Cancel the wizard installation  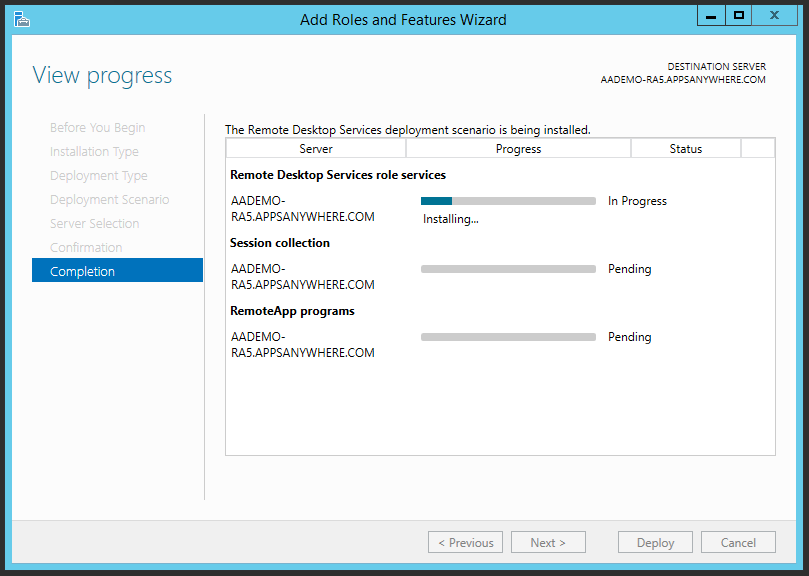coord(737,542)
